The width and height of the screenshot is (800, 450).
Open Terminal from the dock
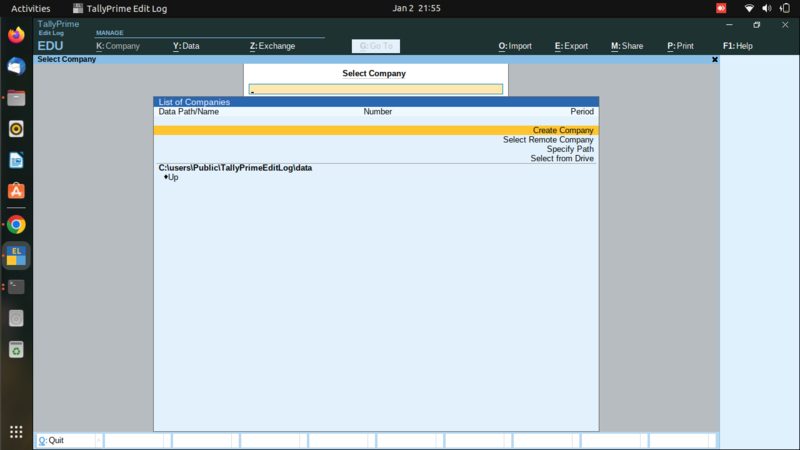coord(16,286)
